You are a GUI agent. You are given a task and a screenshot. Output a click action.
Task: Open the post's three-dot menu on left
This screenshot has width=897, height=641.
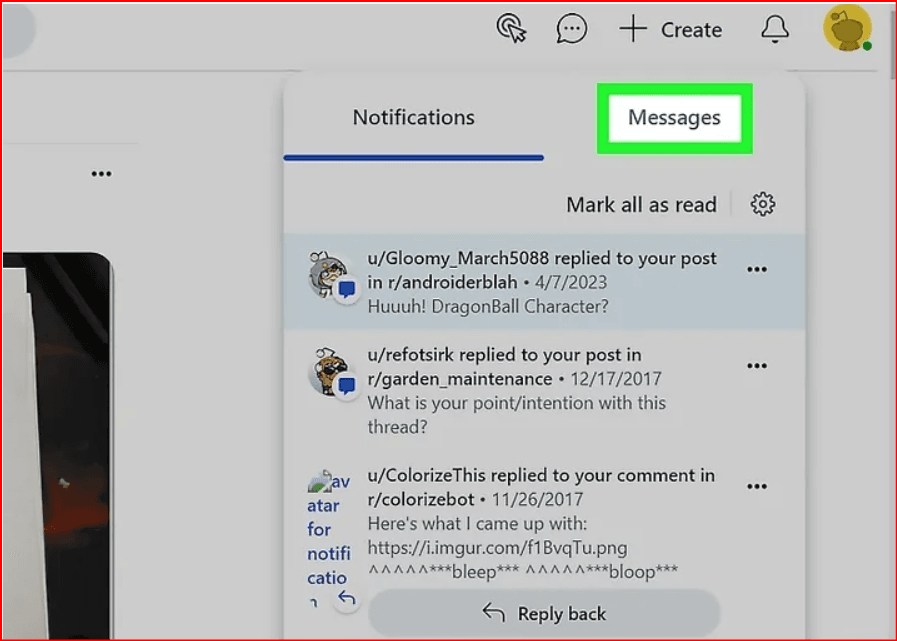pos(101,174)
